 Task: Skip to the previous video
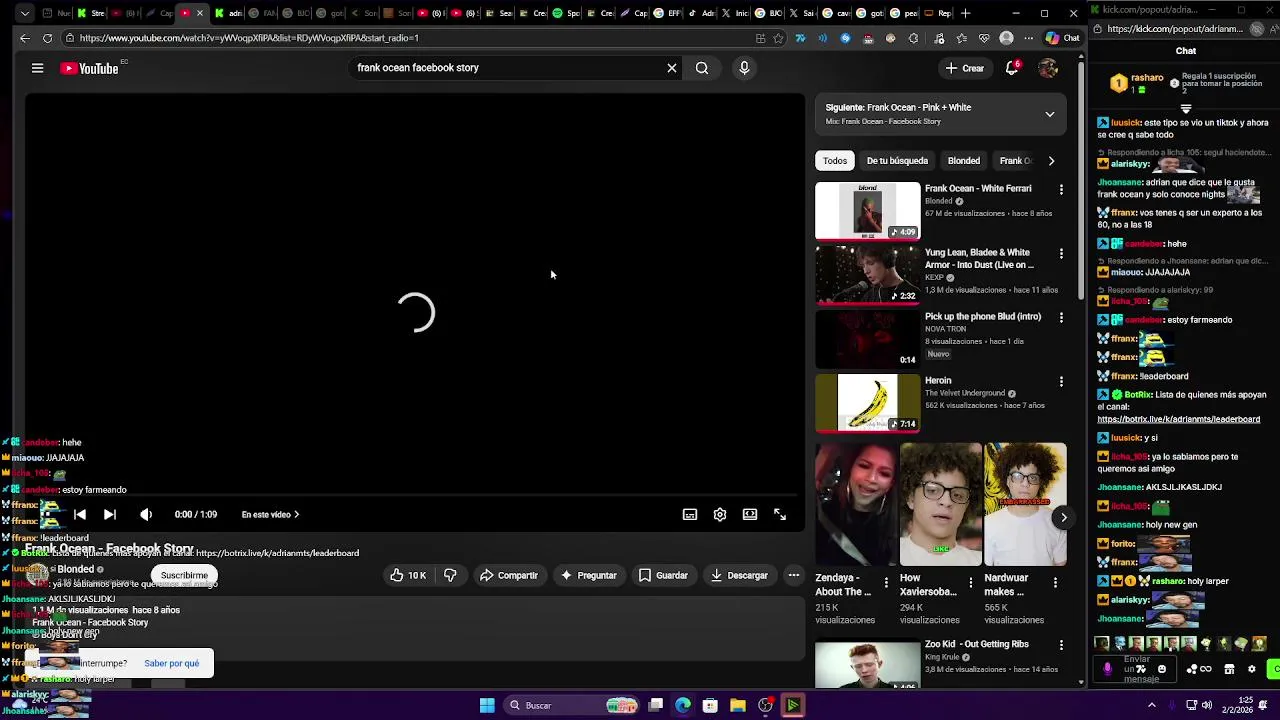pos(80,514)
